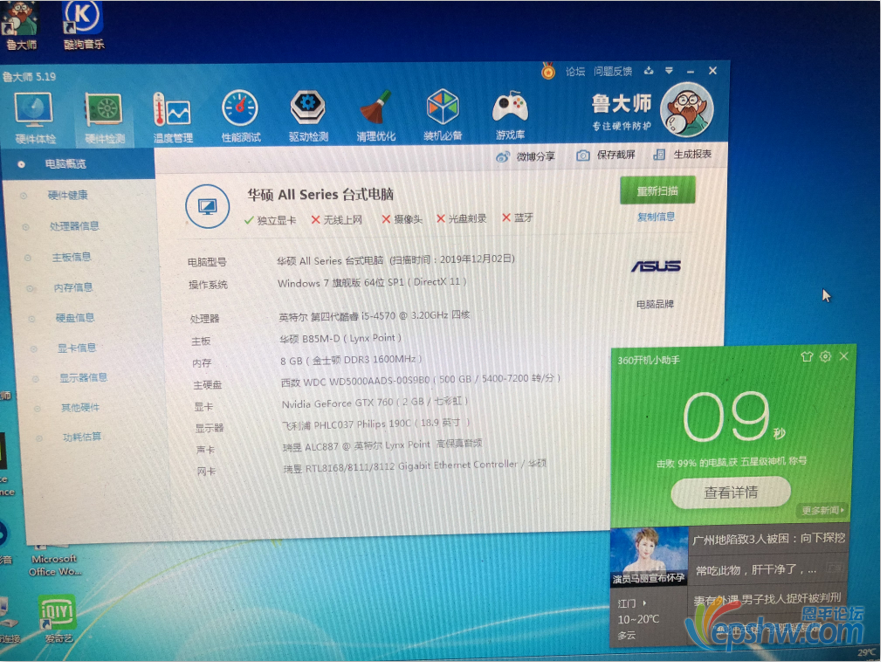Click 华硕 B85M-D motherboard text
This screenshot has width=881, height=662.
pos(340,338)
